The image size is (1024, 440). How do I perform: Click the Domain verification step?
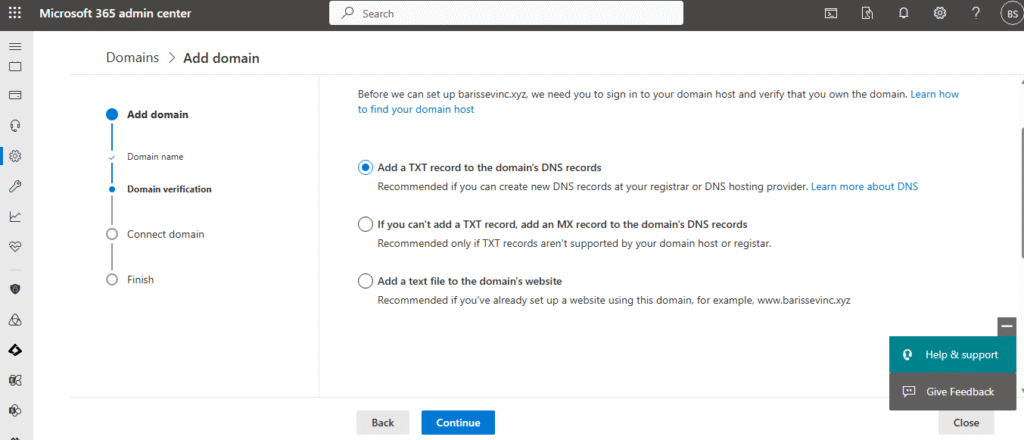pos(169,189)
